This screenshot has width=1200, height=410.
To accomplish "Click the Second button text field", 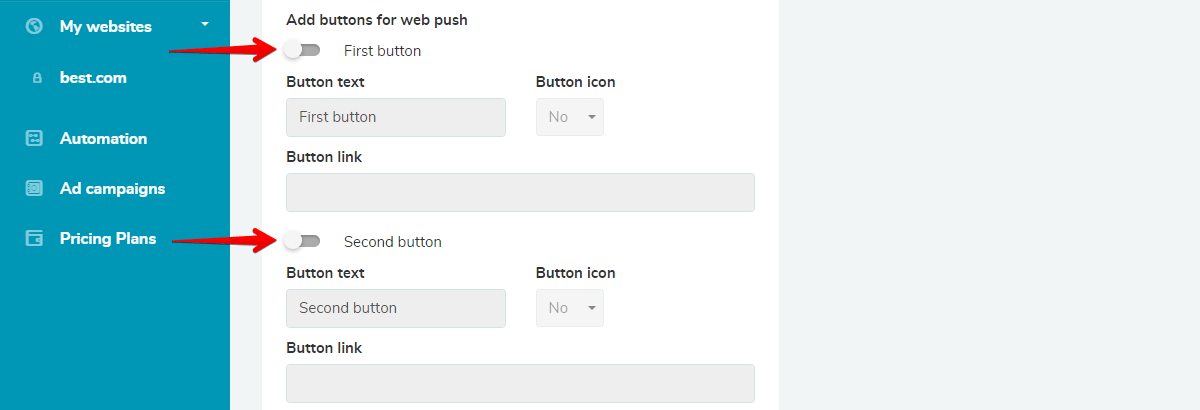I will (396, 308).
